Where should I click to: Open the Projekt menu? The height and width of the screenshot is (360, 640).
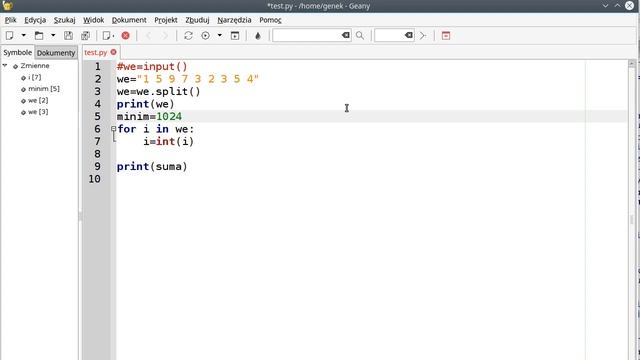pyautogui.click(x=166, y=20)
